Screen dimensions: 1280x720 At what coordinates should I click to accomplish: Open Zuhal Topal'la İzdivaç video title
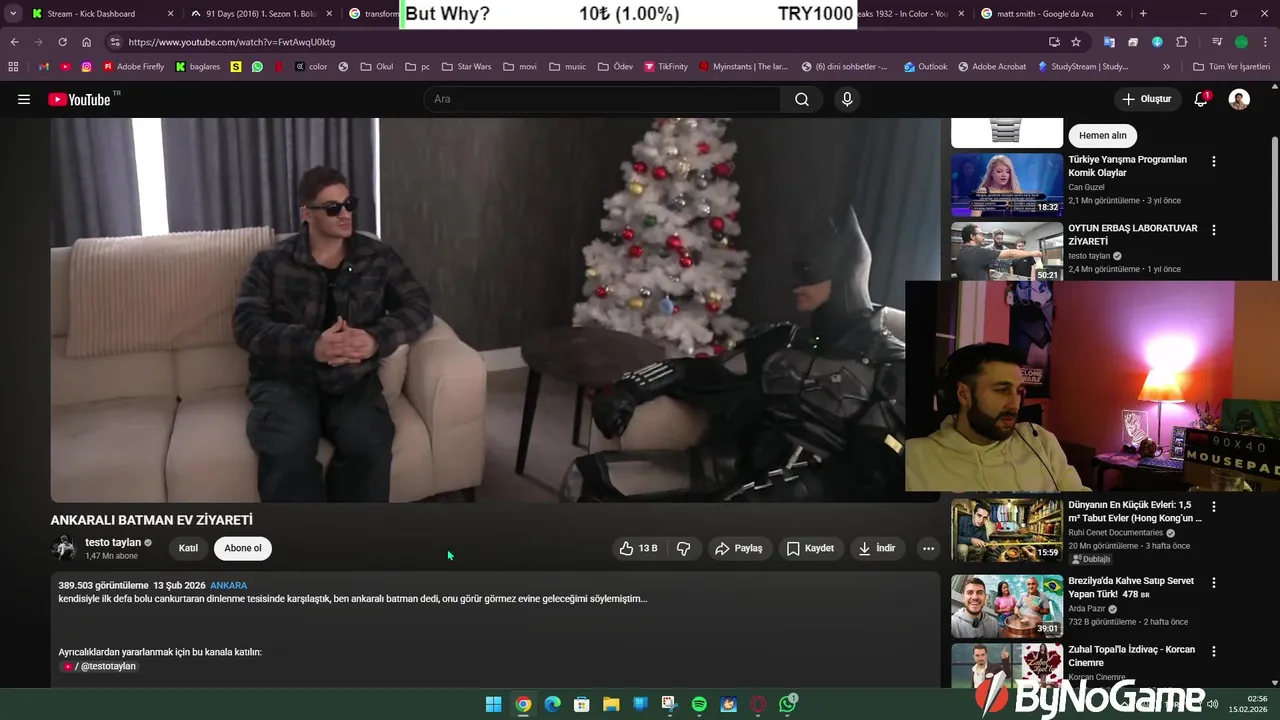click(1132, 656)
